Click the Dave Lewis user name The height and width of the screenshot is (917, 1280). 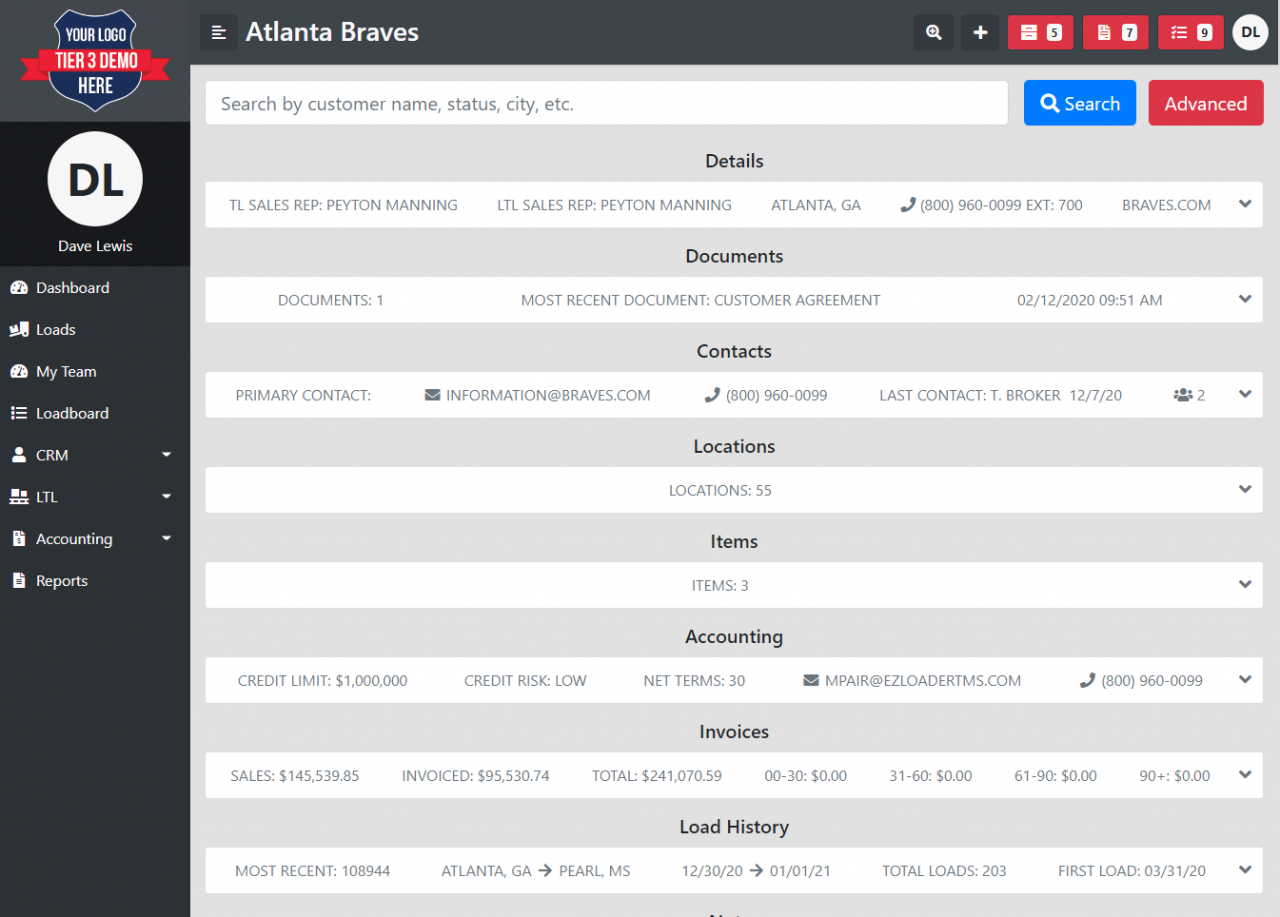pyautogui.click(x=95, y=246)
